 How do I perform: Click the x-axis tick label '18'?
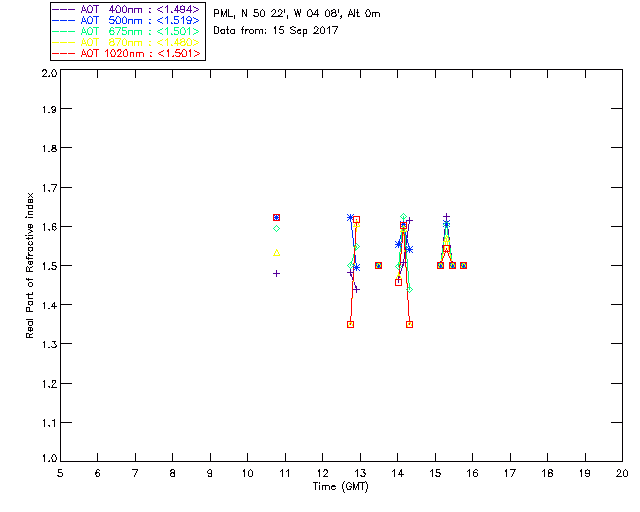point(548,473)
